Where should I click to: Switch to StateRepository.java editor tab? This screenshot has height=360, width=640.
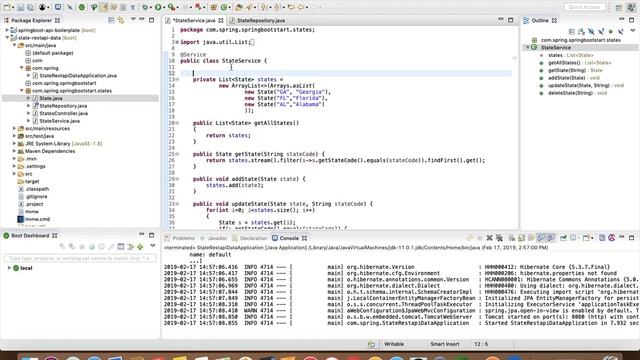coord(261,20)
